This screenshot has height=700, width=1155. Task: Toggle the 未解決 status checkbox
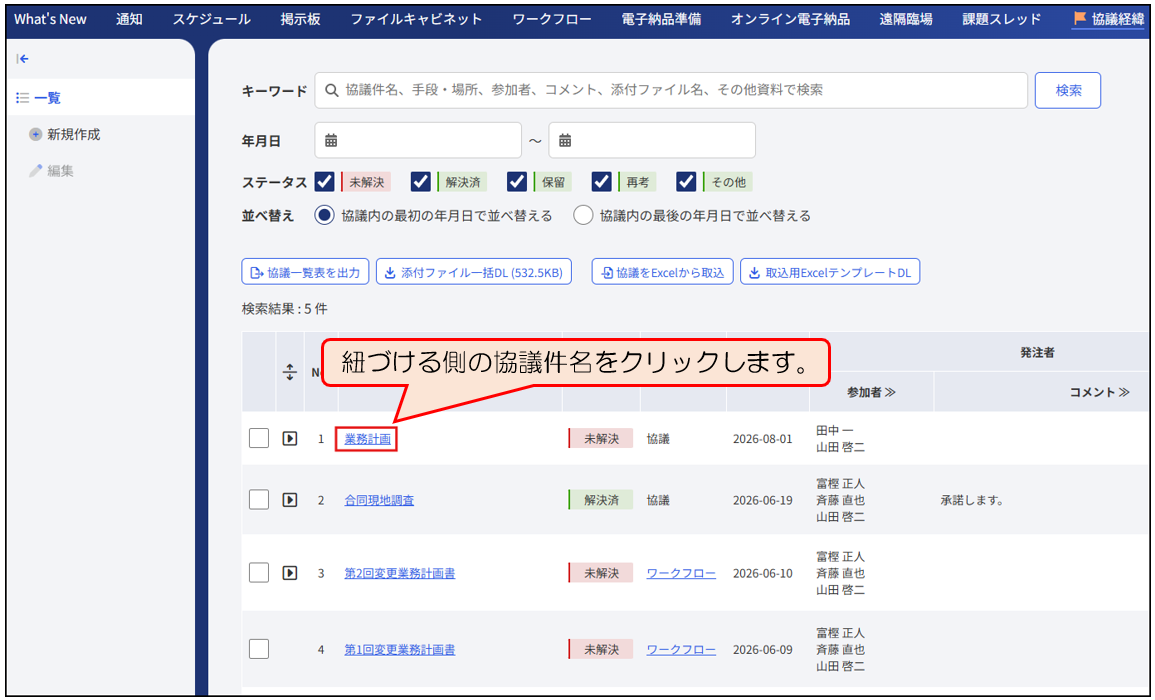coord(324,181)
